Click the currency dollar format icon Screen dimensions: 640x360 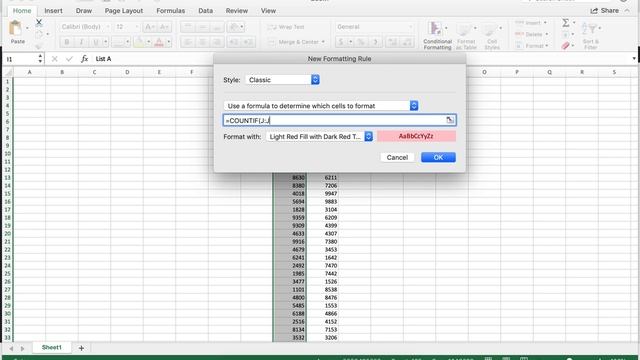(341, 42)
